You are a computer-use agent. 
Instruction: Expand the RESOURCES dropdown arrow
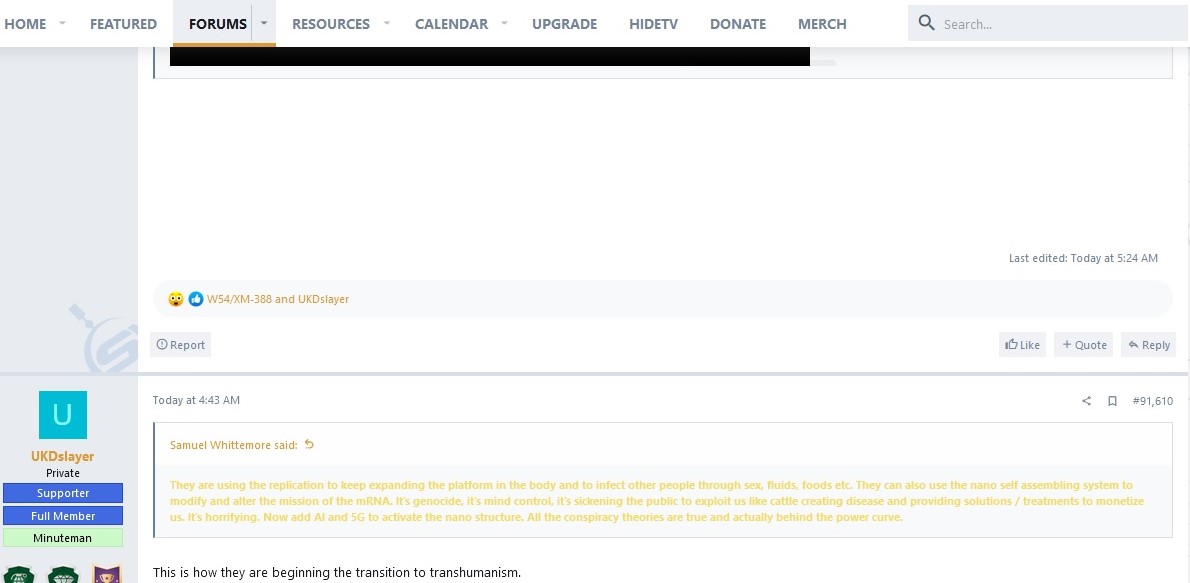(386, 23)
